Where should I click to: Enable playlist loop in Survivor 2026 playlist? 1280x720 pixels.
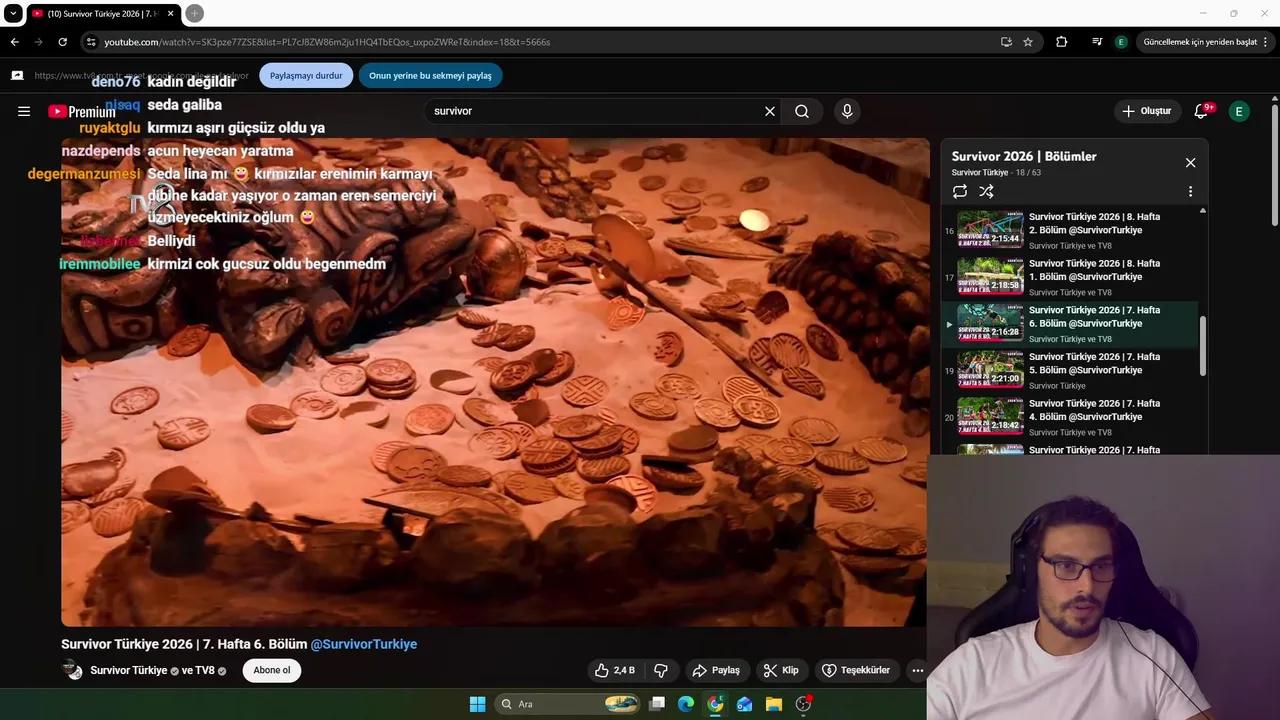coord(960,191)
